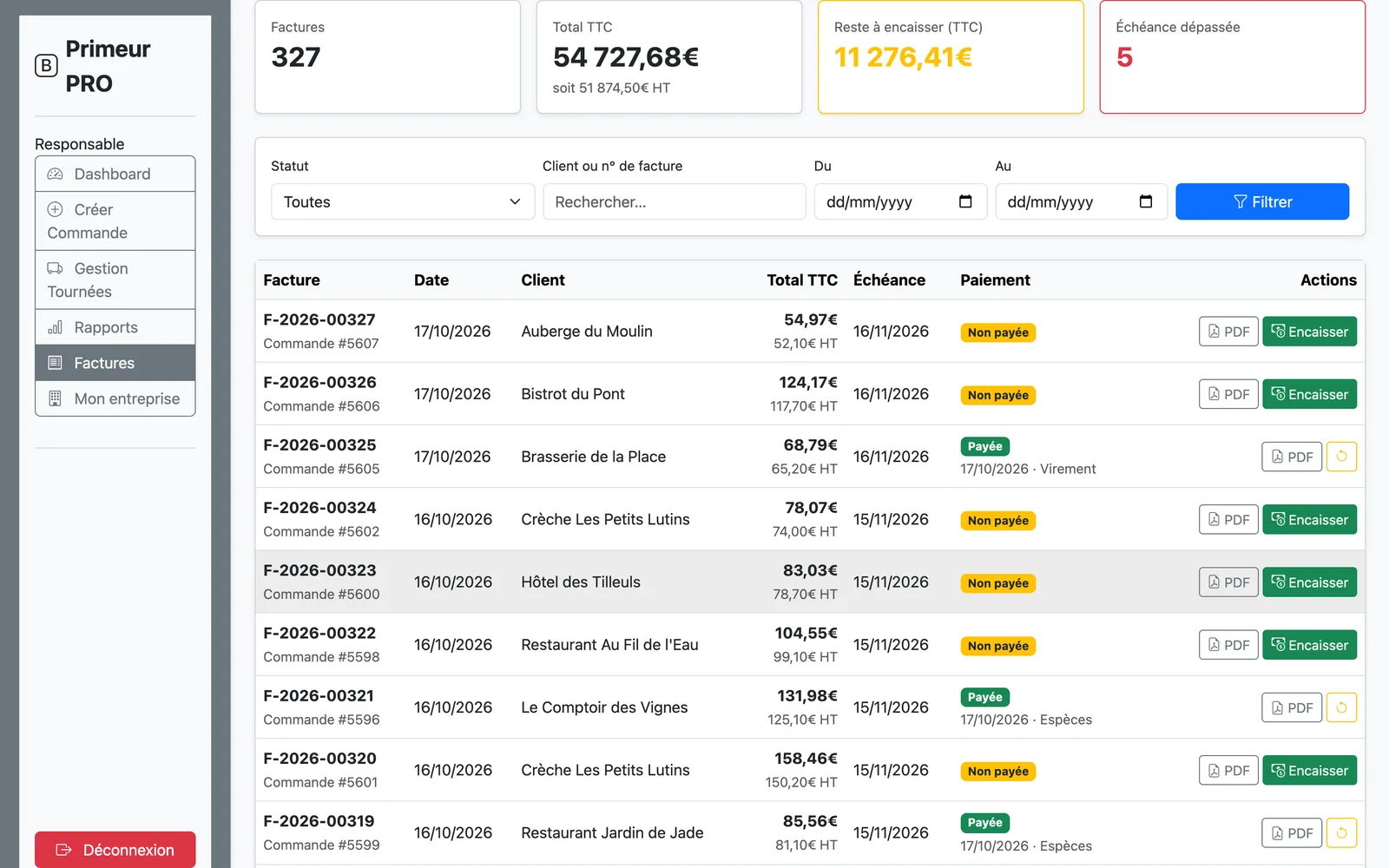Download PDF for invoice F-2026-00326
The image size is (1389, 868).
tap(1228, 394)
